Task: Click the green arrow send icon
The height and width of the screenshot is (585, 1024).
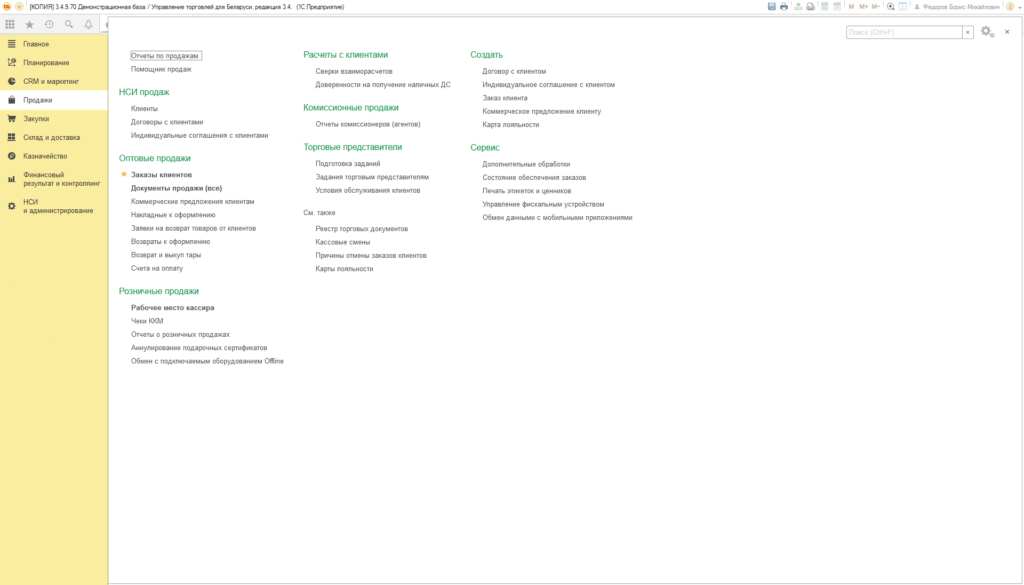Action: pyautogui.click(x=798, y=7)
